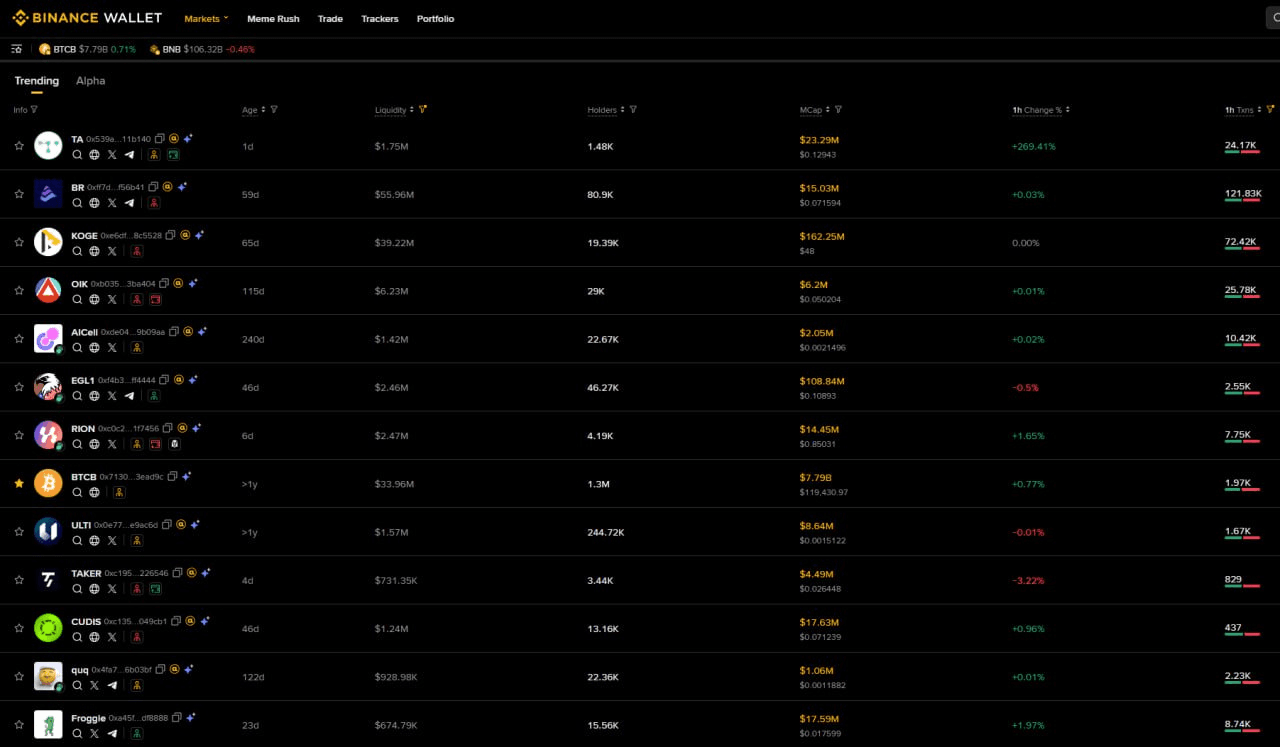Sort by 1h Change % arrows
Image resolution: width=1280 pixels, height=747 pixels.
point(1068,110)
